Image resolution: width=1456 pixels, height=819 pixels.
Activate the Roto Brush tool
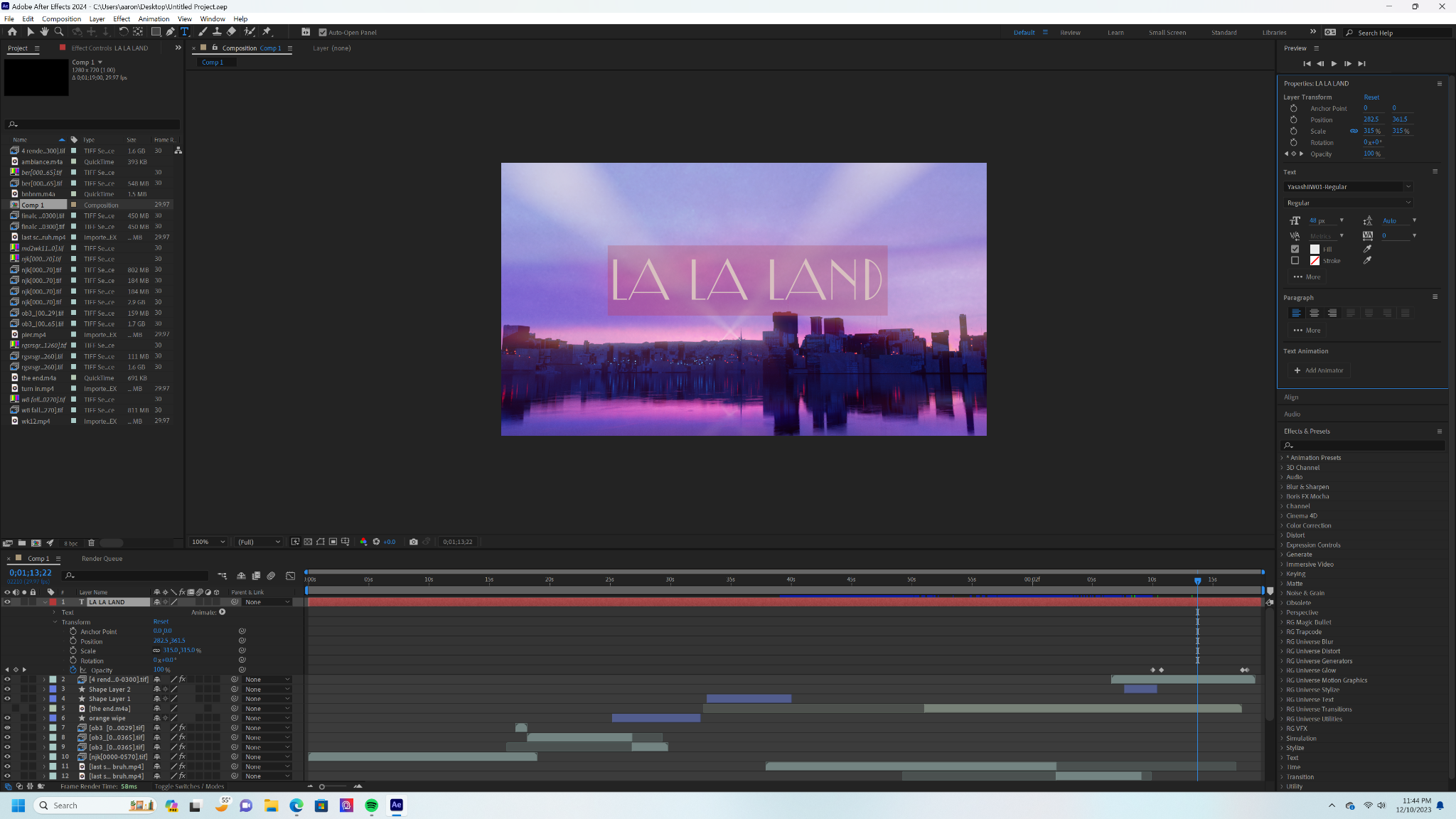point(249,31)
